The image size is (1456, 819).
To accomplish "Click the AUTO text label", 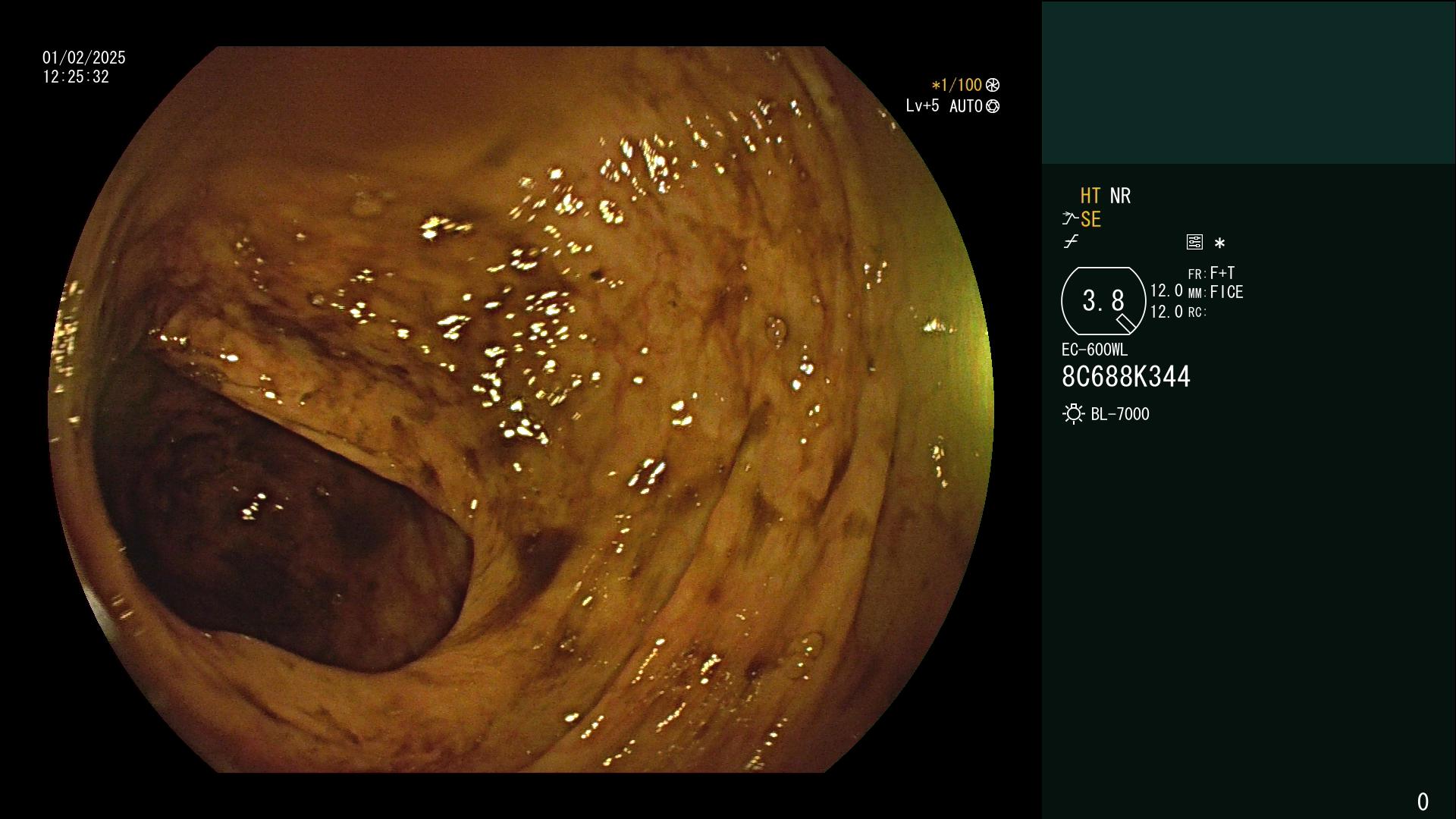I will [x=966, y=106].
